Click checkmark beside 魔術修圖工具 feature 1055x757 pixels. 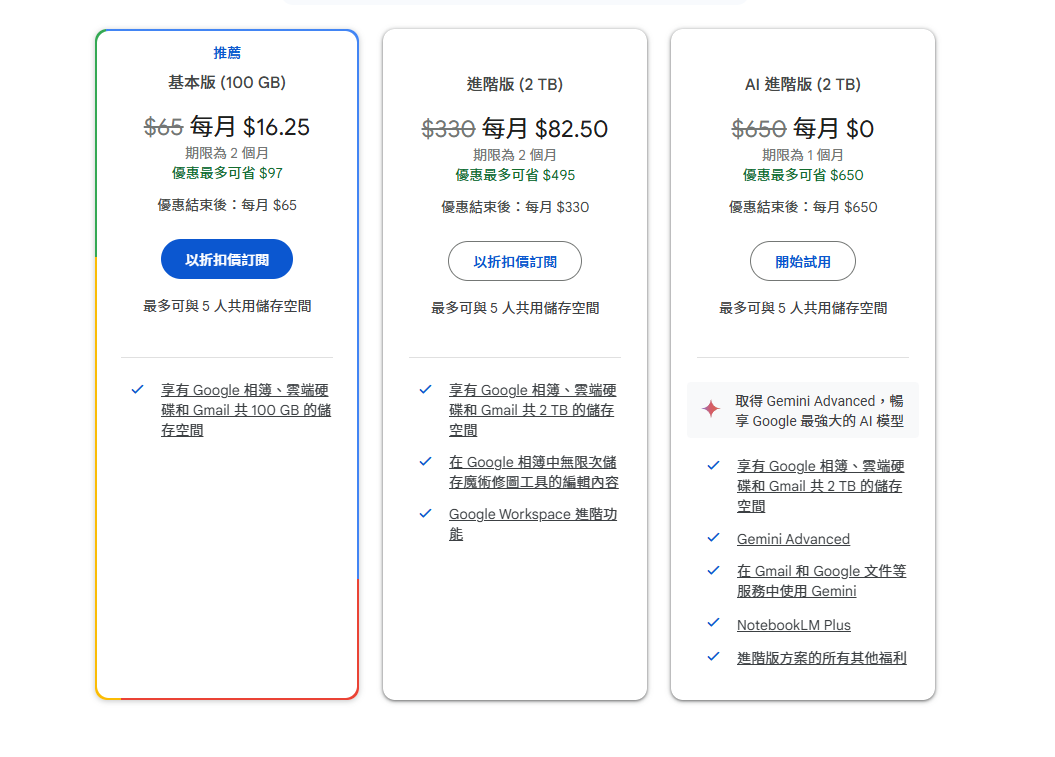[x=426, y=461]
